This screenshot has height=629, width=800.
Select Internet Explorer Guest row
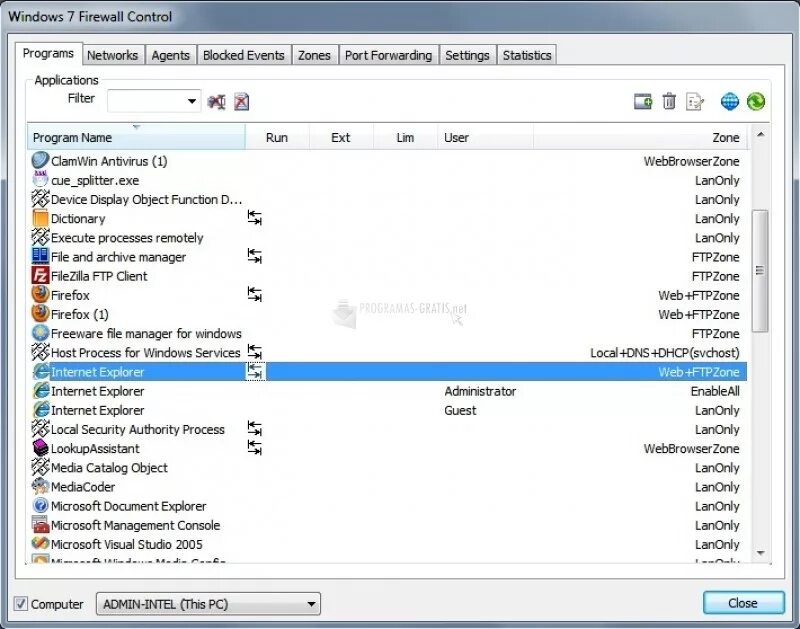point(387,410)
